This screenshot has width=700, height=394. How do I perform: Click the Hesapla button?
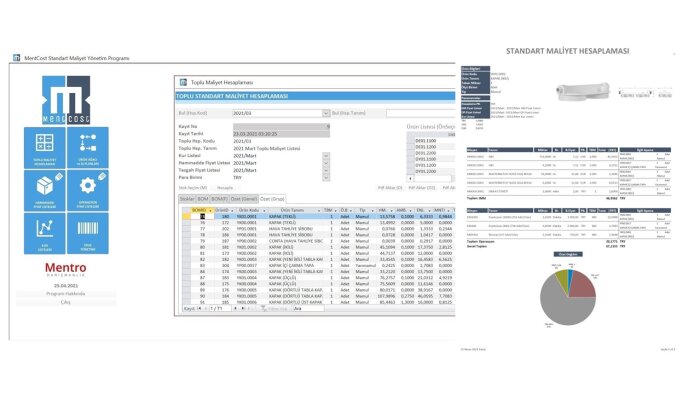tap(225, 188)
